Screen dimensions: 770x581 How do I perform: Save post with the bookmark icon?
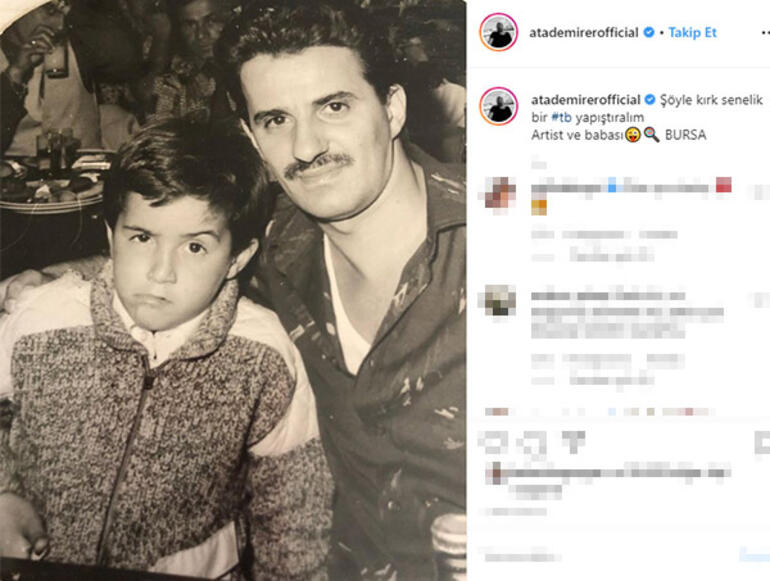[762, 443]
